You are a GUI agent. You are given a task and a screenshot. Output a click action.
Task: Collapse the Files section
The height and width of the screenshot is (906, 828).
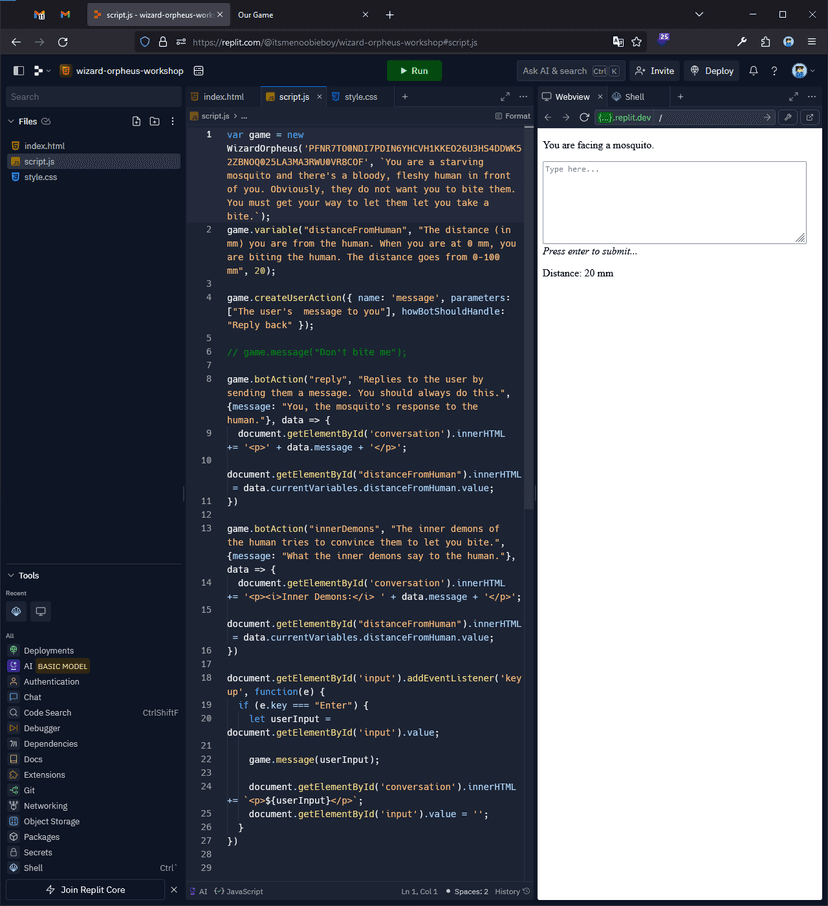[x=11, y=121]
